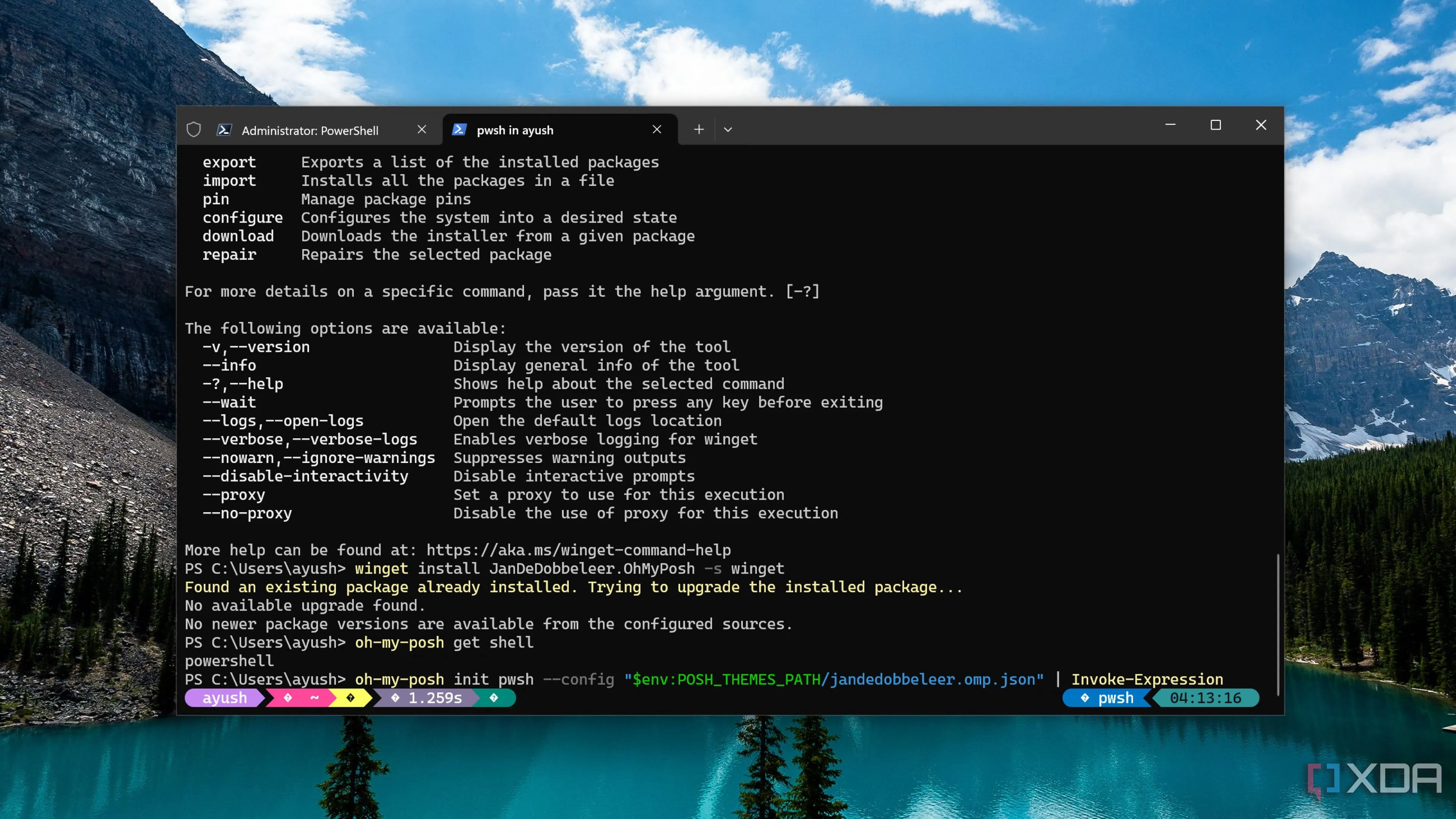Click the PowerShell icon on the Administrator tab
The image size is (1456, 819).
point(224,129)
